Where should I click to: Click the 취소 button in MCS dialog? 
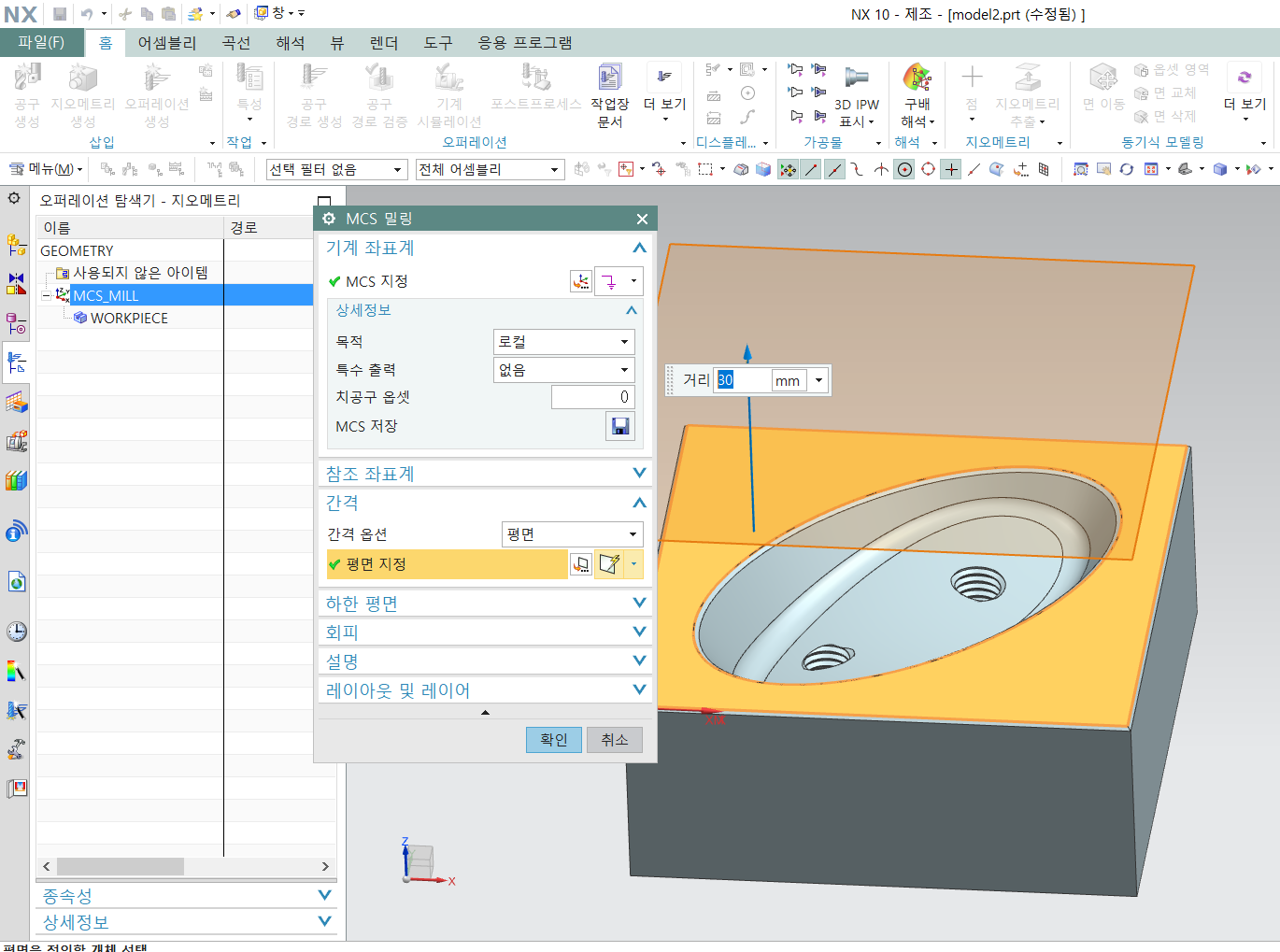click(x=615, y=740)
